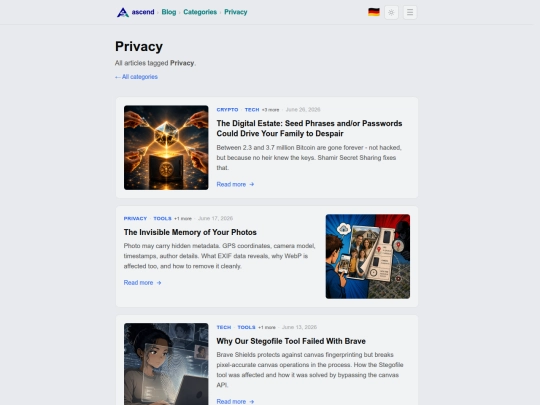Image resolution: width=540 pixels, height=405 pixels.
Task: Expand +3 more tags on Digital Estate
Action: pos(270,110)
